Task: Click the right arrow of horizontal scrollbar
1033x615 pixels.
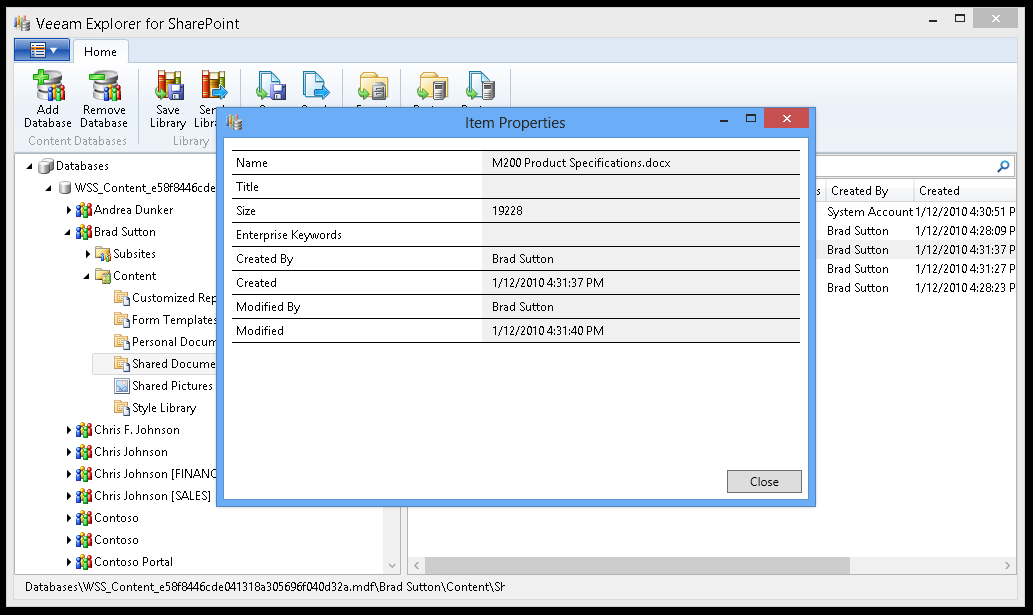Action: (x=1007, y=566)
